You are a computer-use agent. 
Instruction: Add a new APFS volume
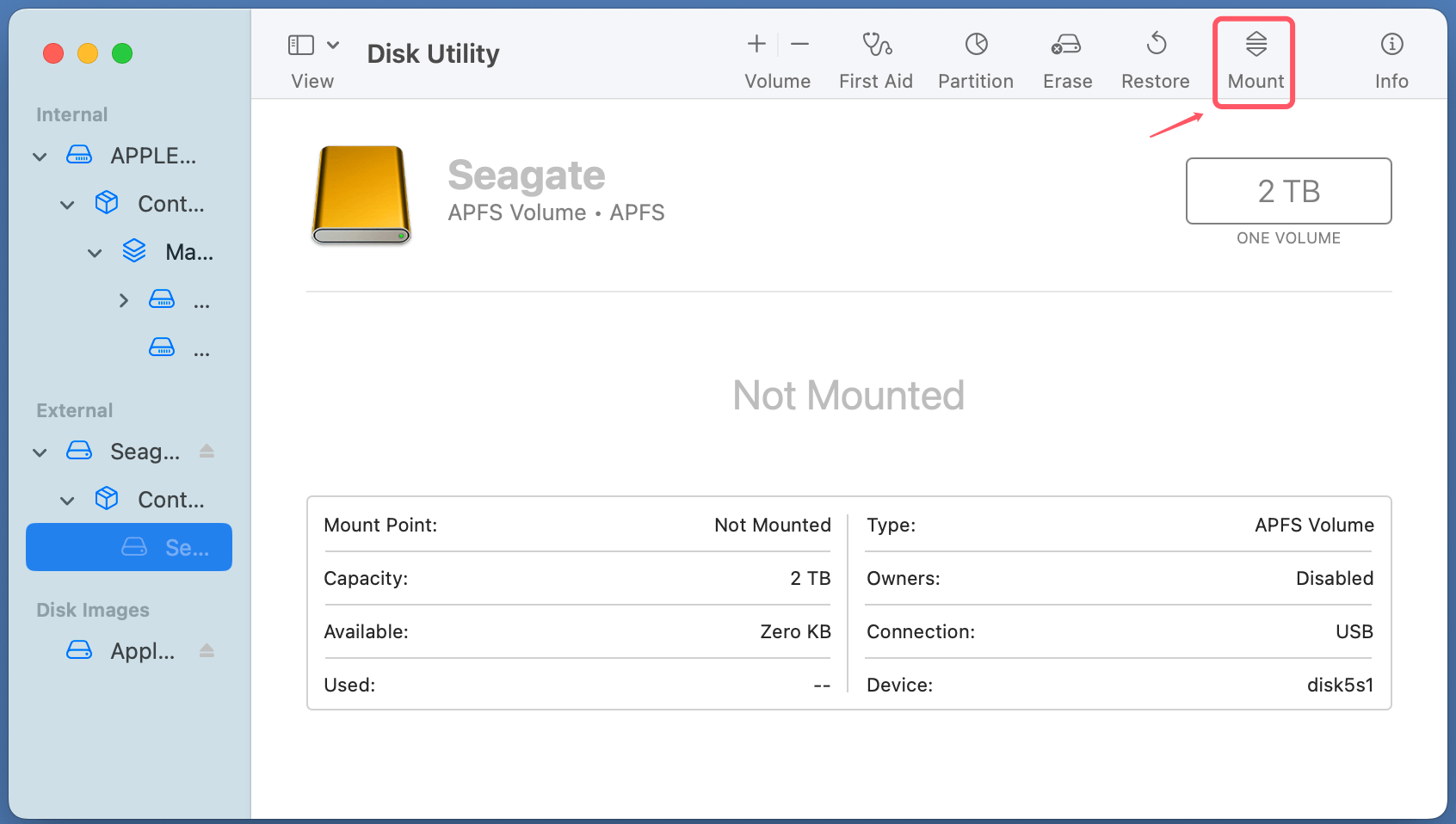click(756, 43)
